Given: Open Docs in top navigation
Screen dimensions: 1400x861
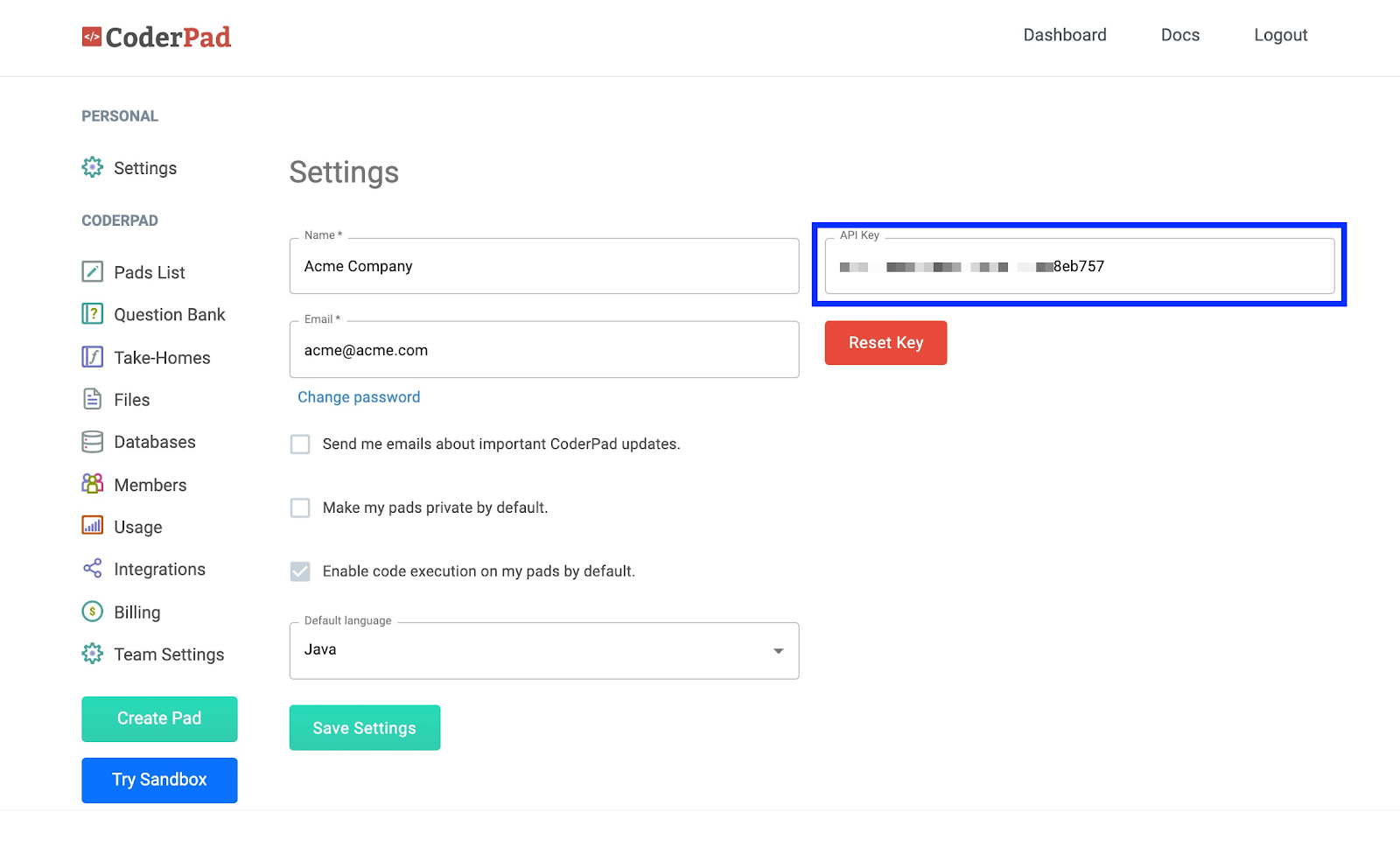Looking at the screenshot, I should tap(1180, 35).
